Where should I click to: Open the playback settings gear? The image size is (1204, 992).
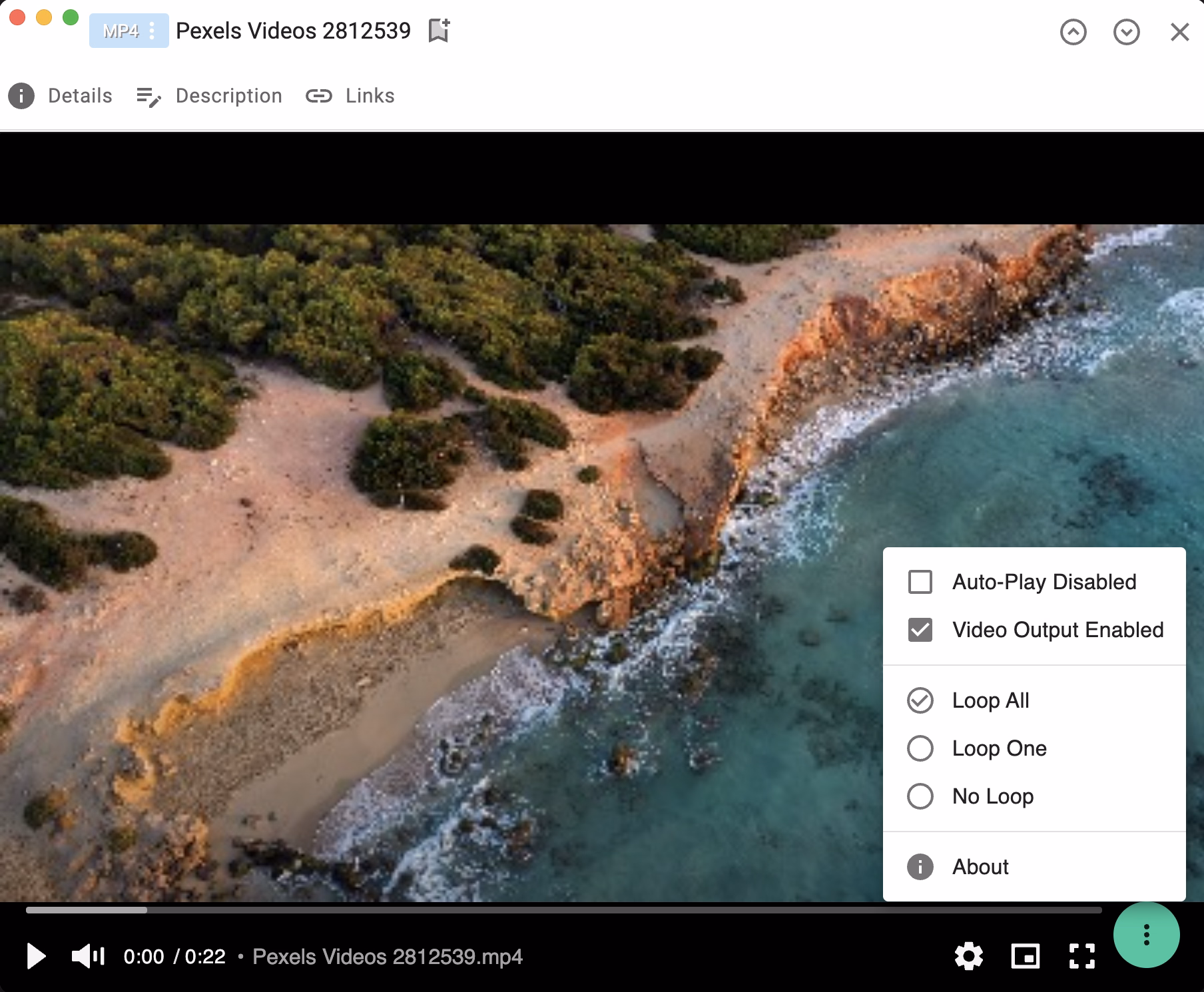pyautogui.click(x=969, y=956)
